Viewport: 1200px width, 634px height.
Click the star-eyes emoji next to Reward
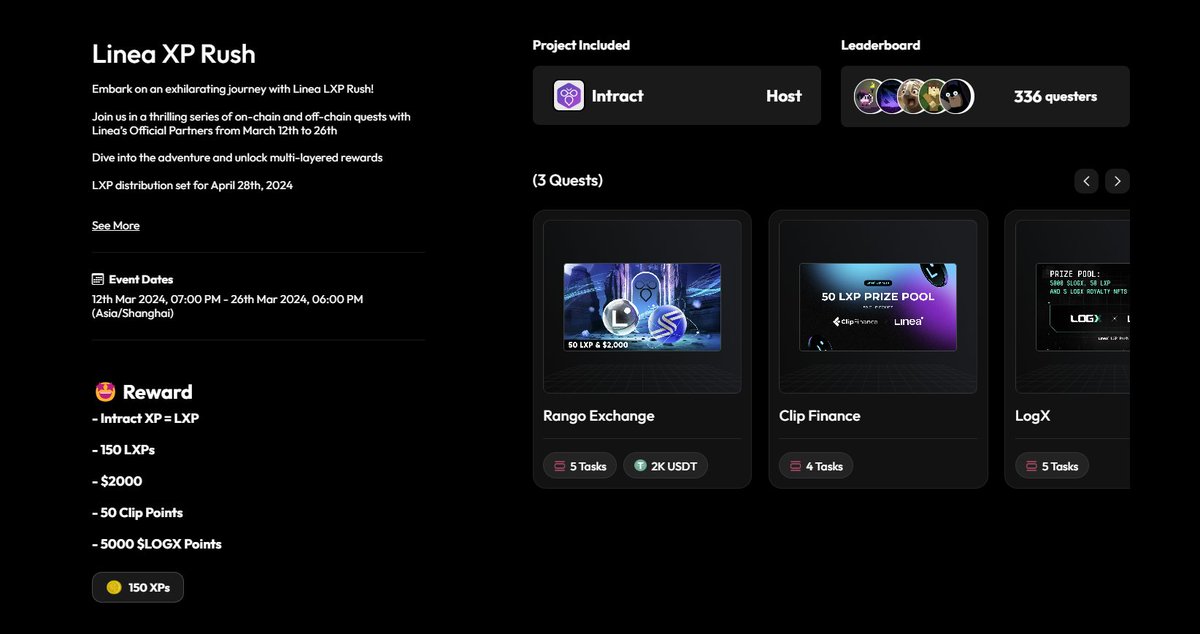[x=103, y=392]
